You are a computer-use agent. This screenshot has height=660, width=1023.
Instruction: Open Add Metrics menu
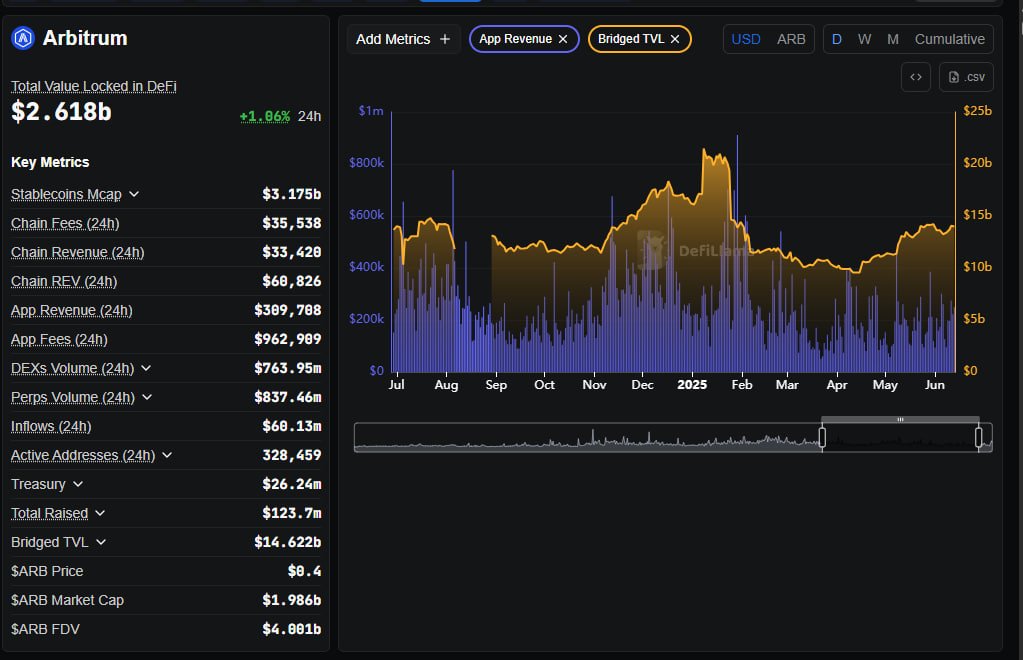click(403, 39)
